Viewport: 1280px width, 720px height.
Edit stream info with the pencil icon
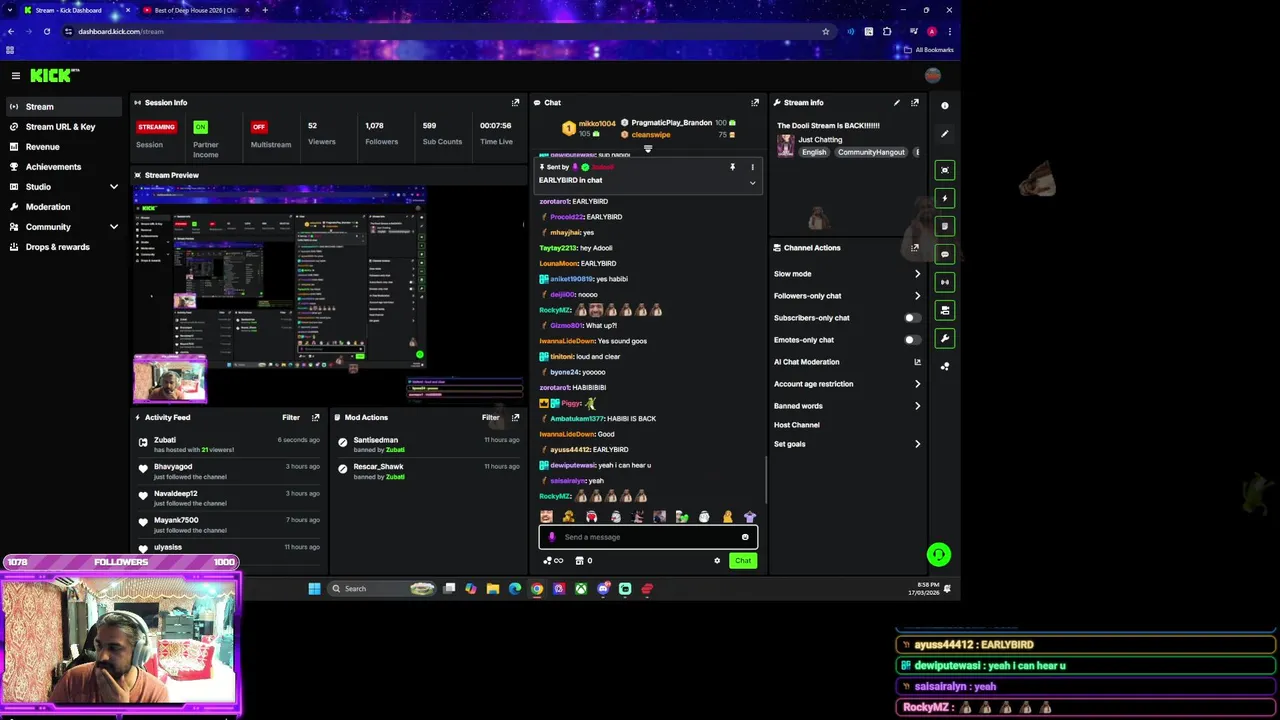[897, 102]
